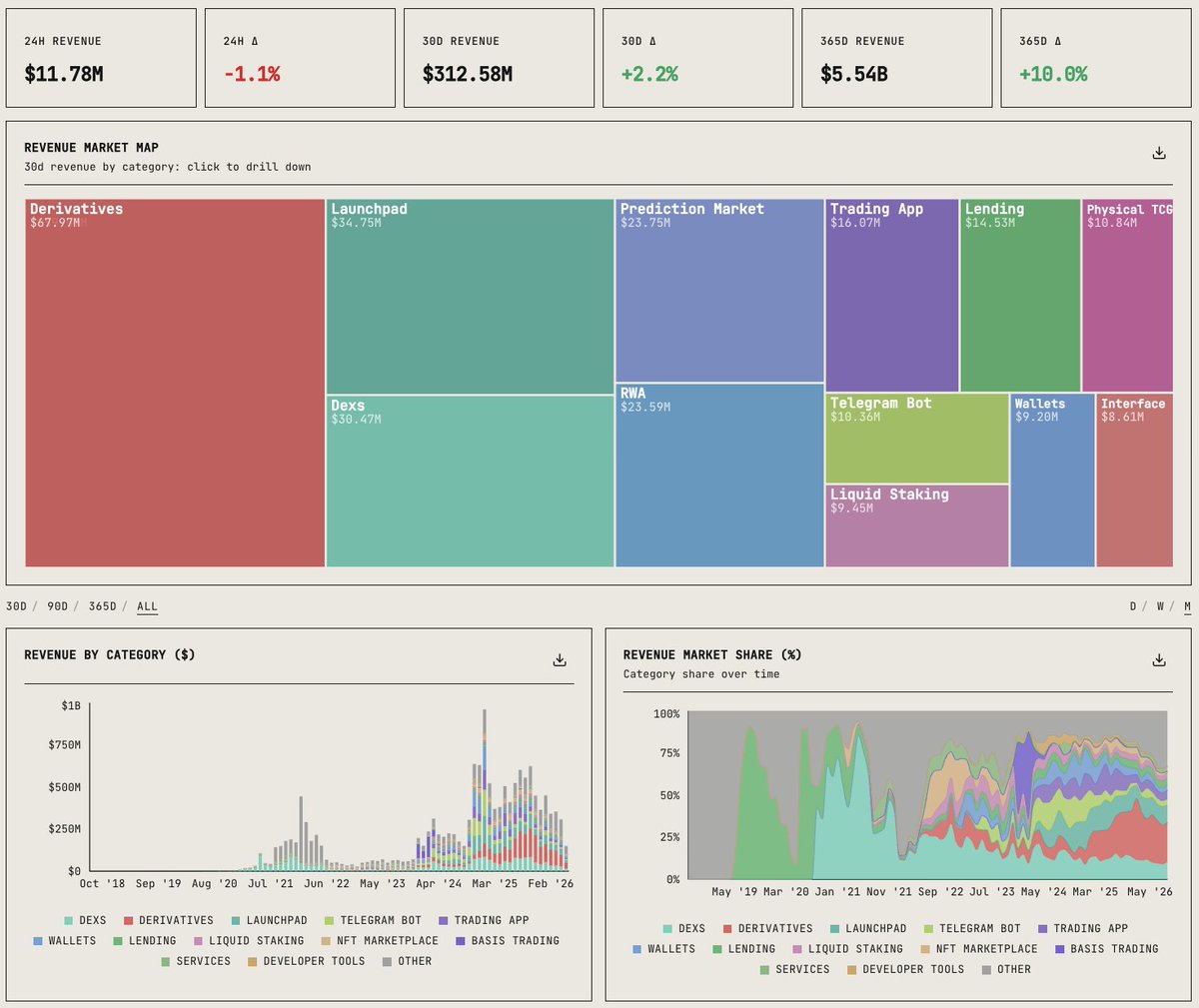
Task: Click the 30D Revenue $312.58M card
Action: (499, 58)
